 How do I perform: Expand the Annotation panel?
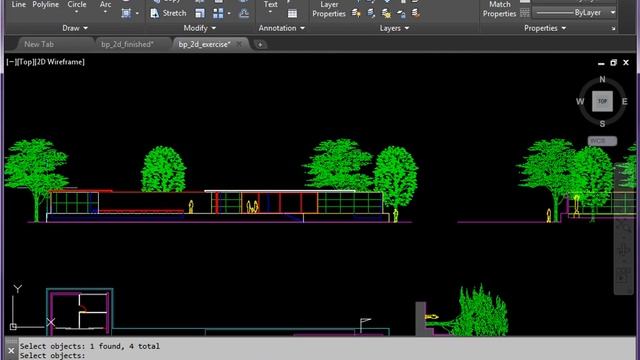coord(282,28)
